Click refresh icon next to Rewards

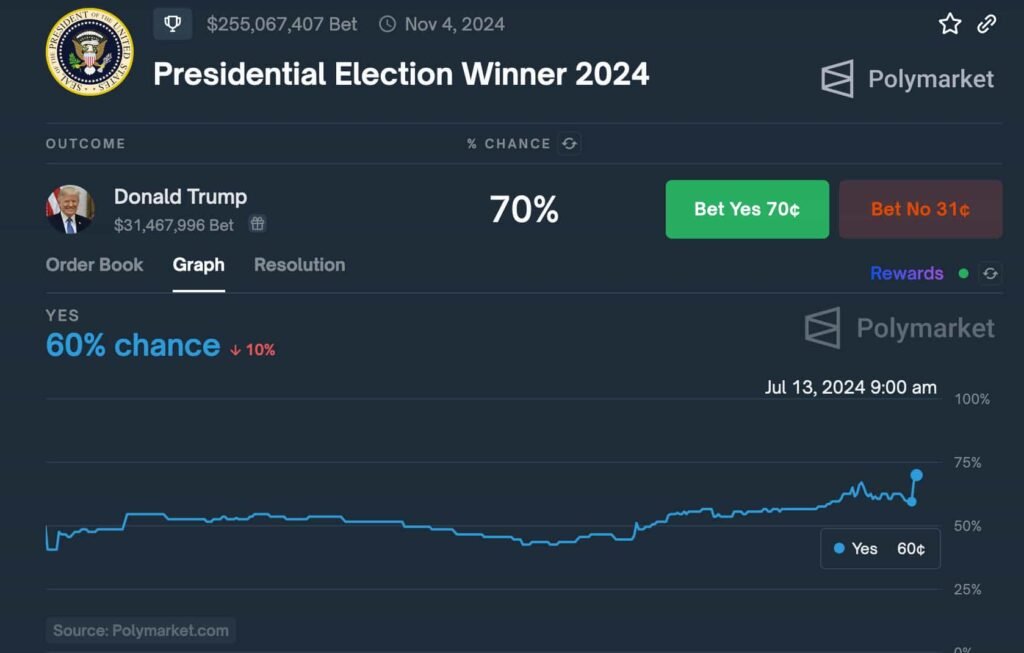pos(989,273)
